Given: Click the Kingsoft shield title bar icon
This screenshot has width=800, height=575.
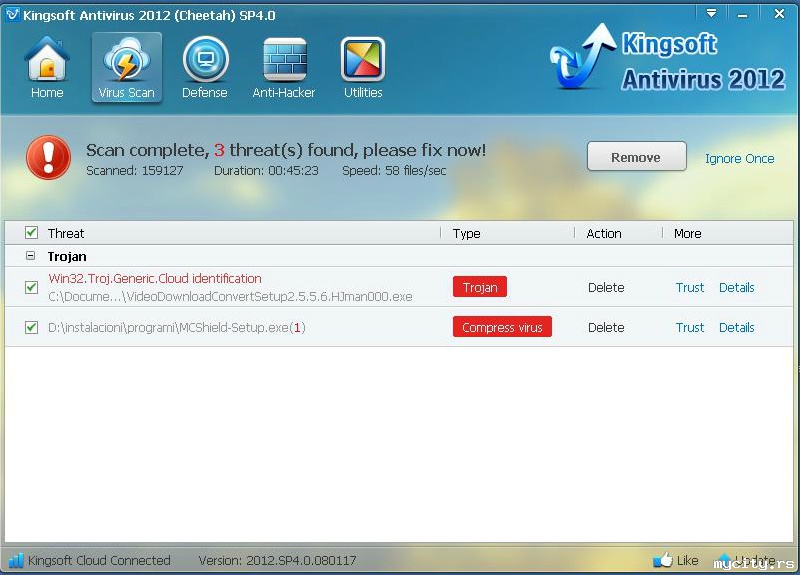Looking at the screenshot, I should point(12,14).
